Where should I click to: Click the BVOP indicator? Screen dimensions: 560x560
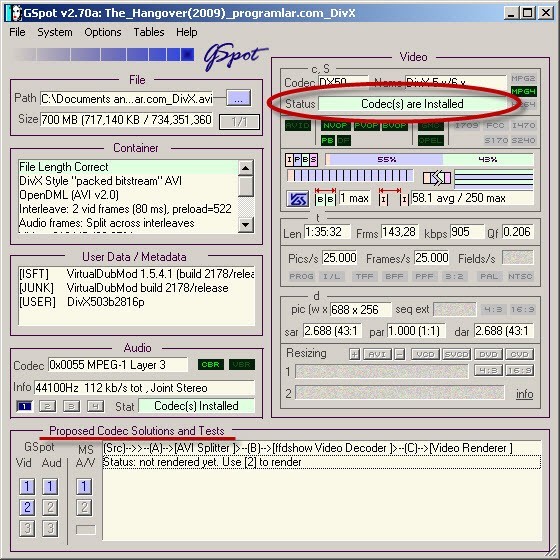tap(394, 125)
